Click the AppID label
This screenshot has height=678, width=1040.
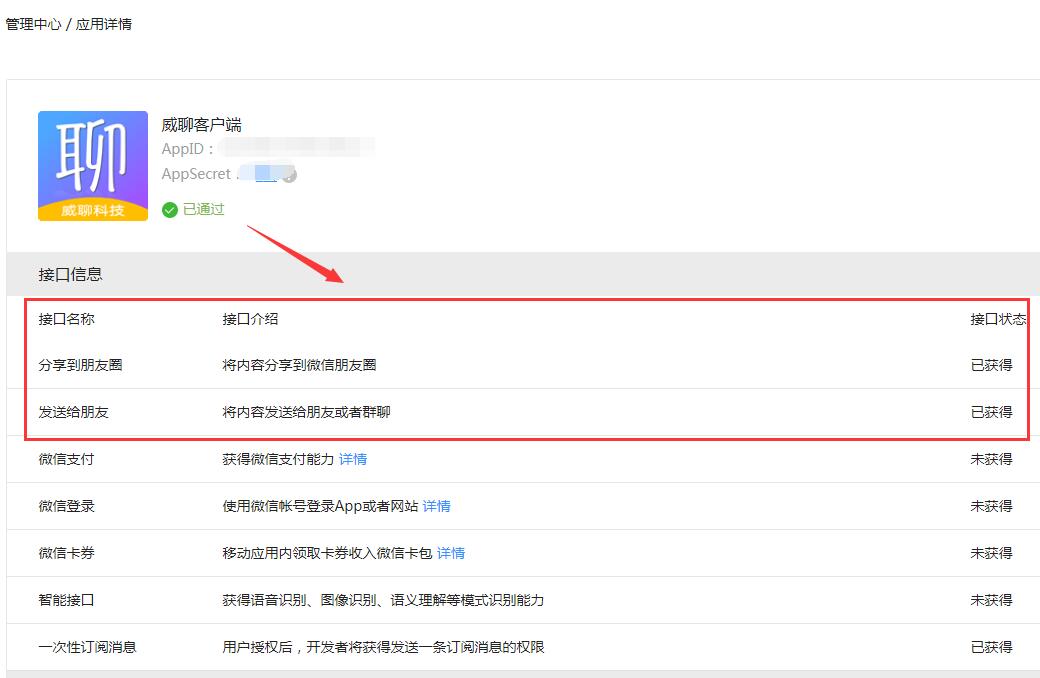[188, 149]
